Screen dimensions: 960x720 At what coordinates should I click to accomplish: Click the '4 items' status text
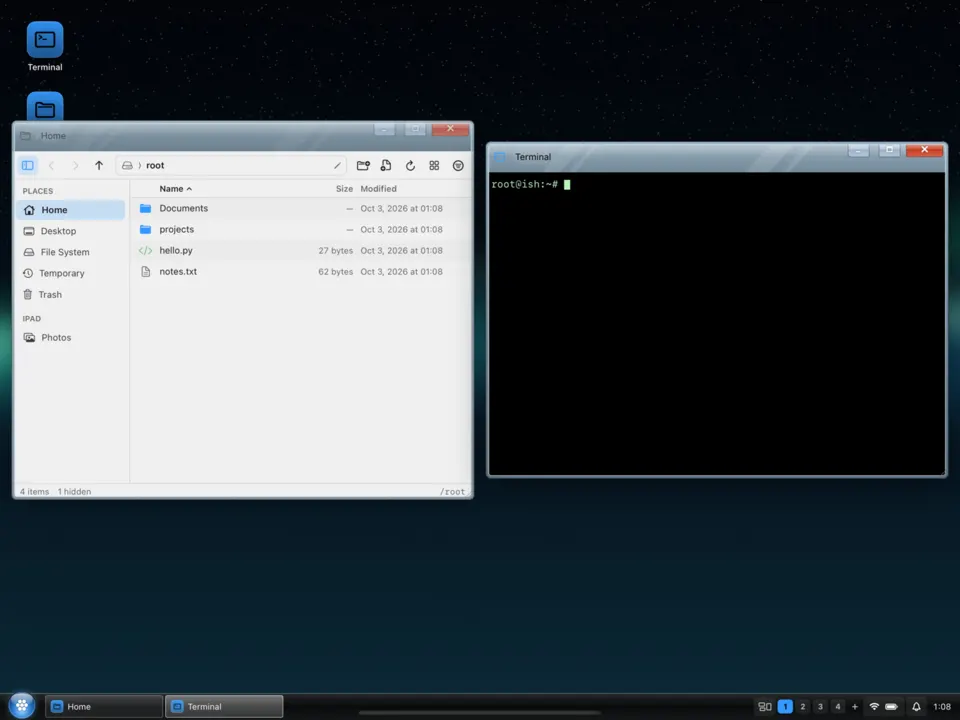[x=34, y=492]
